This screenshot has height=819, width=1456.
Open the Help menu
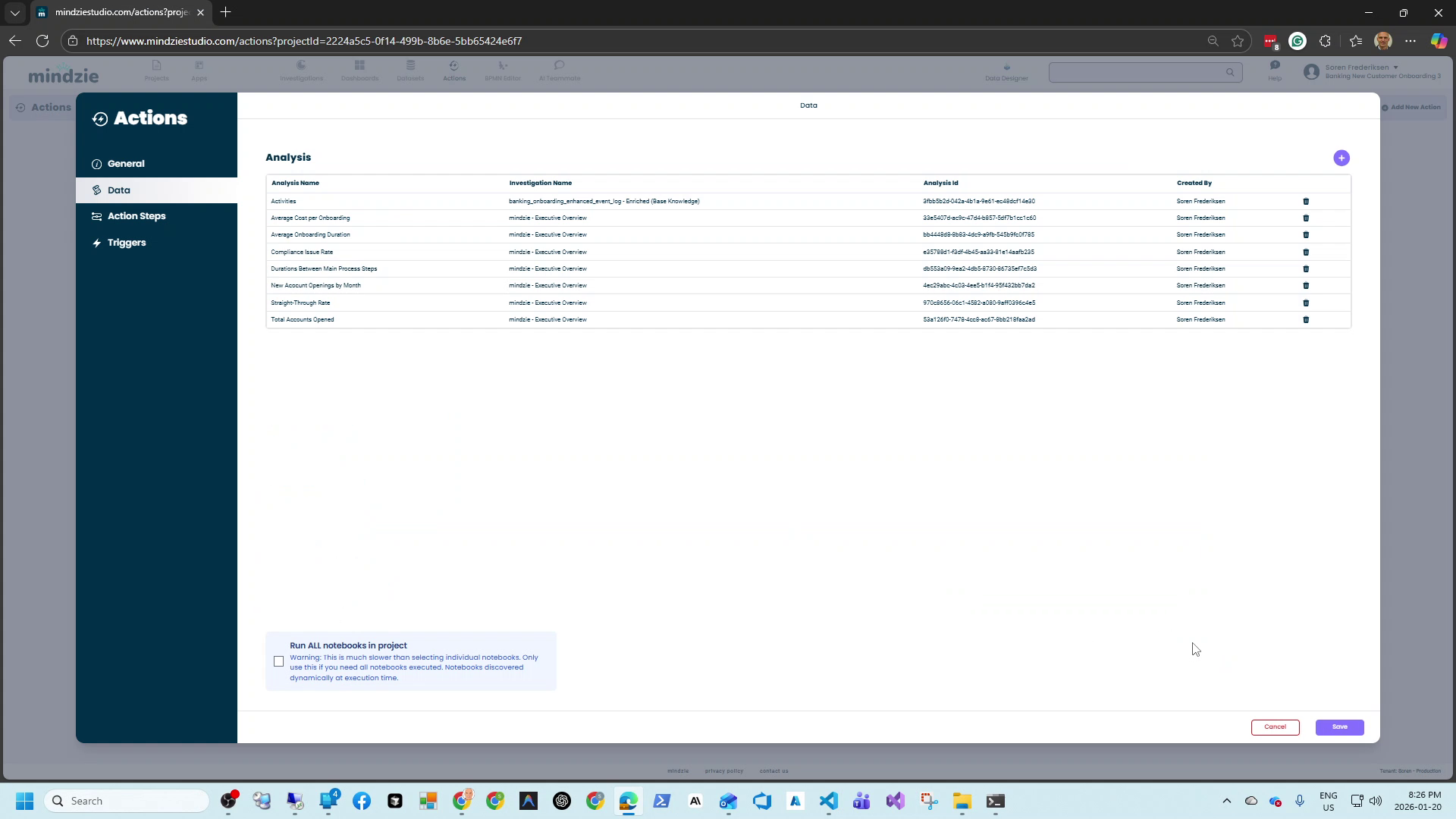(x=1275, y=71)
